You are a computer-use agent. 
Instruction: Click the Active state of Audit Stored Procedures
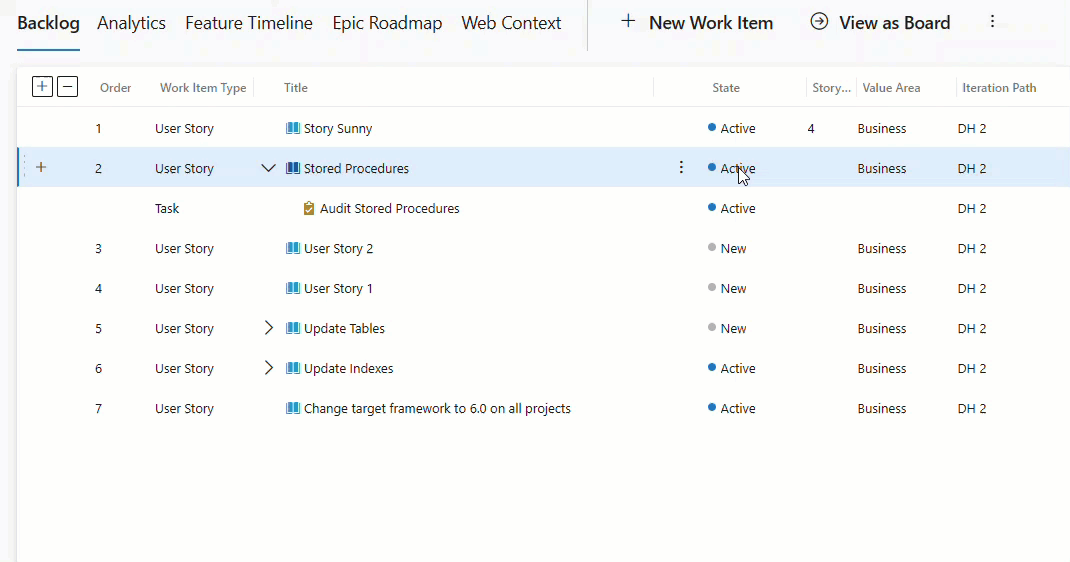(738, 209)
